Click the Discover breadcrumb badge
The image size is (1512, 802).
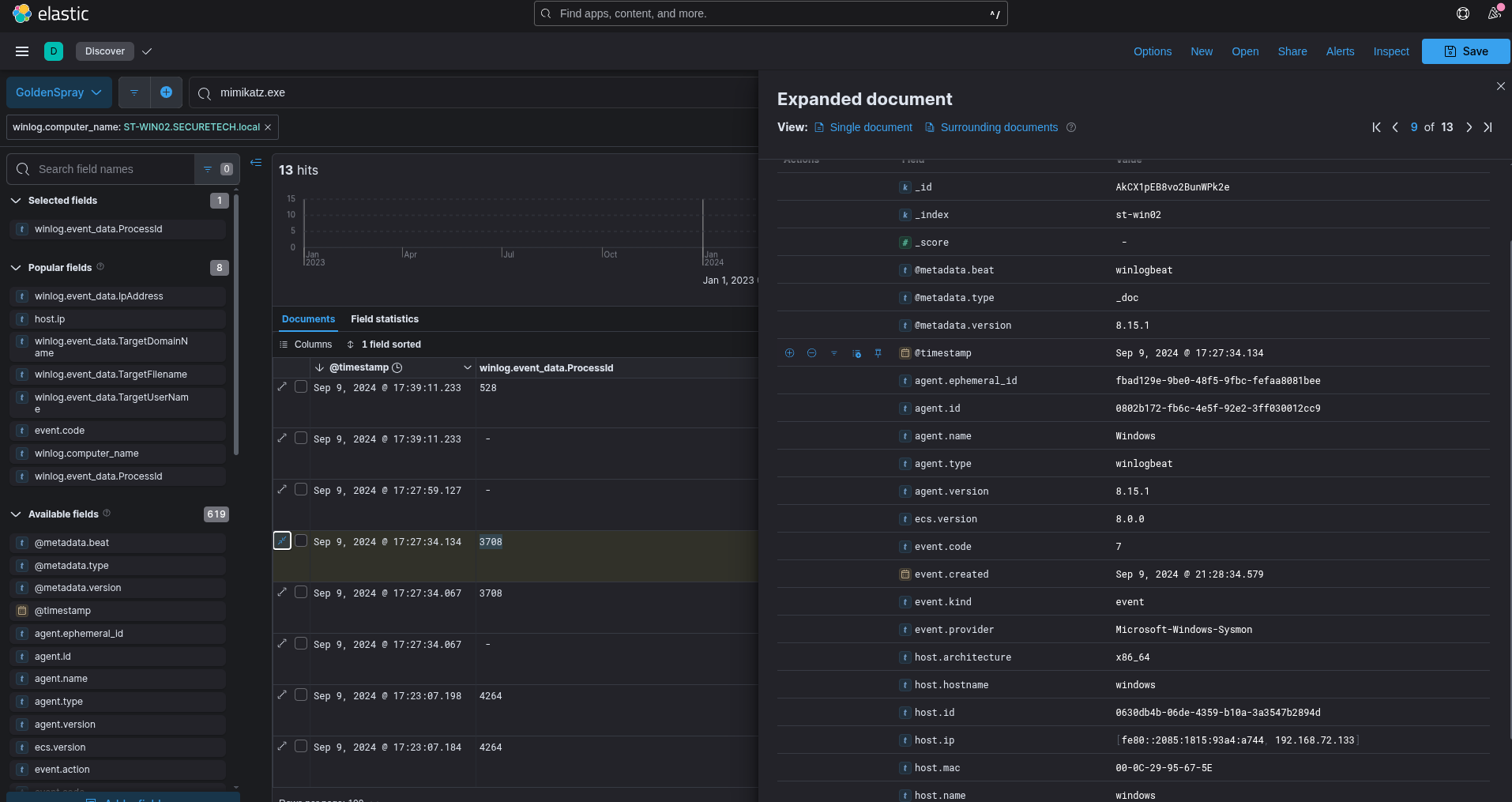coord(105,51)
